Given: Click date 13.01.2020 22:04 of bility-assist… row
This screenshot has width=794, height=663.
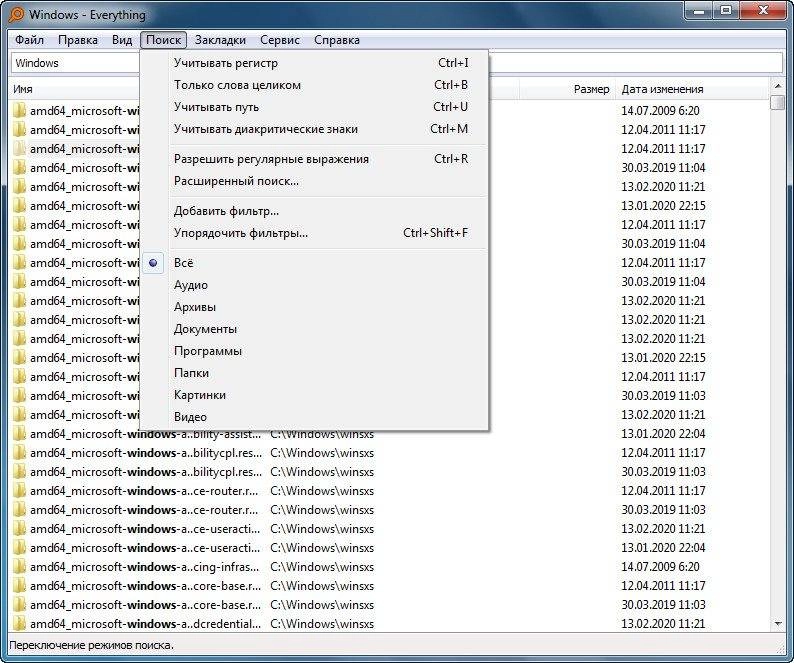Looking at the screenshot, I should 663,434.
